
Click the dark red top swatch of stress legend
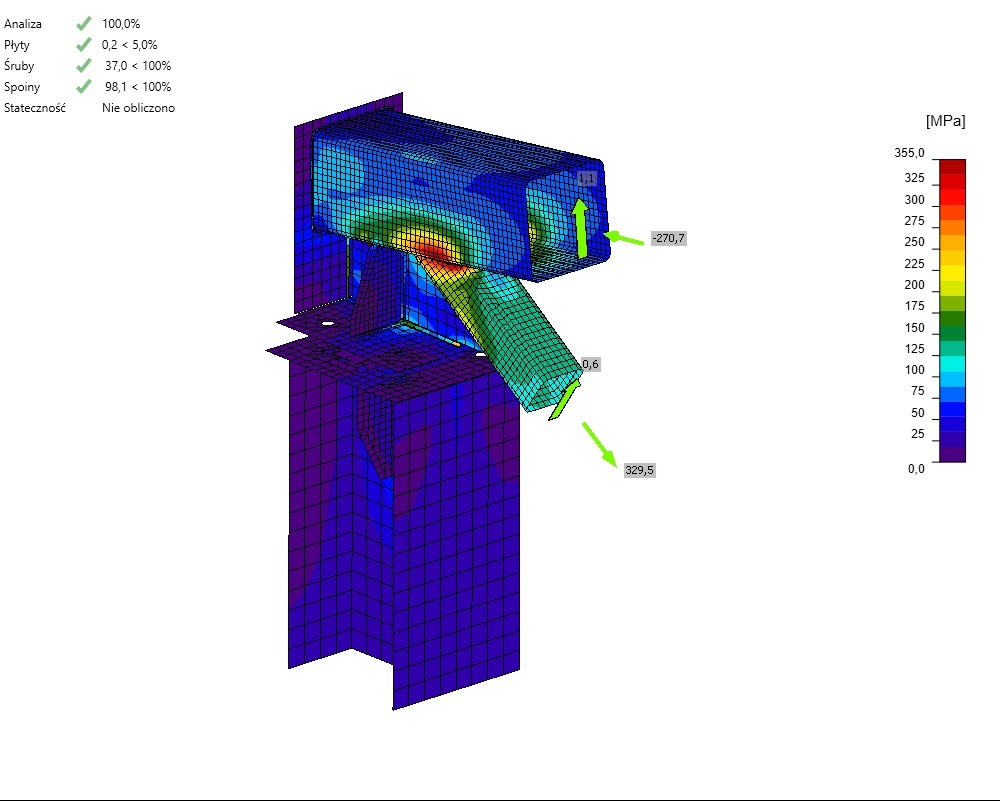pos(952,166)
